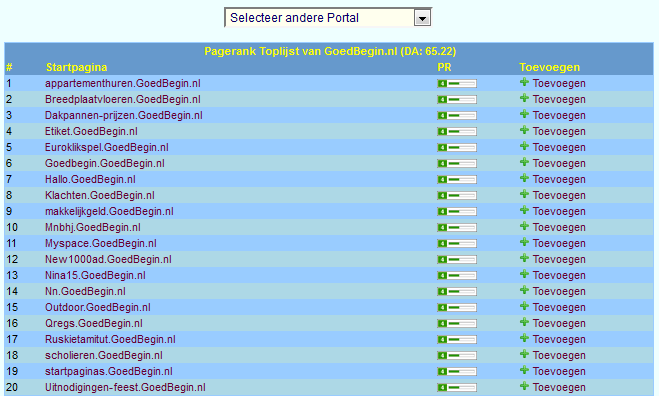Viewport: 659px width, 396px height.
Task: Open Euroklikspel.GoedBegin.nl link
Action: click(x=107, y=147)
